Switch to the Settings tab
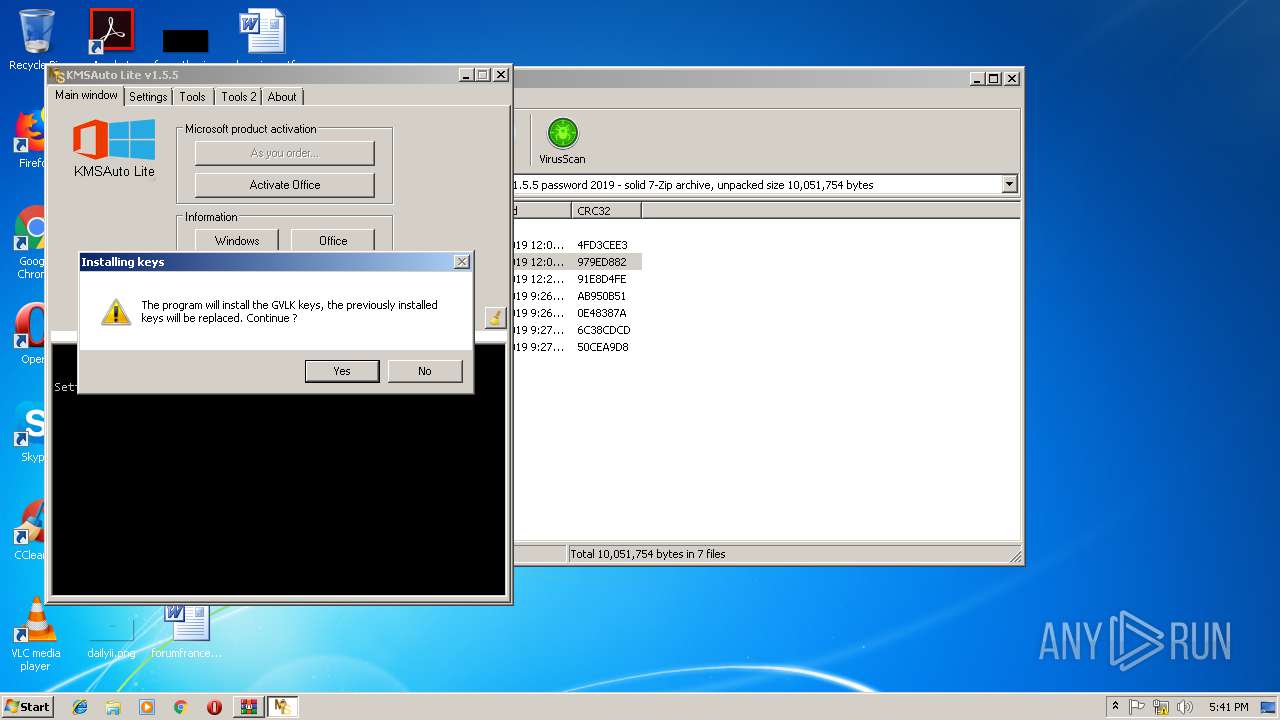This screenshot has width=1280, height=720. coord(148,97)
